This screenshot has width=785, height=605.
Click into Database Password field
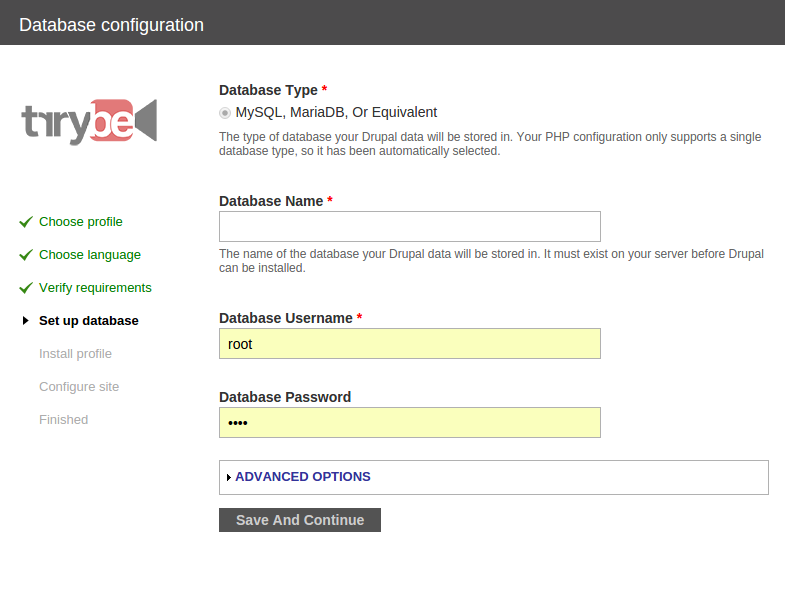pyautogui.click(x=409, y=423)
